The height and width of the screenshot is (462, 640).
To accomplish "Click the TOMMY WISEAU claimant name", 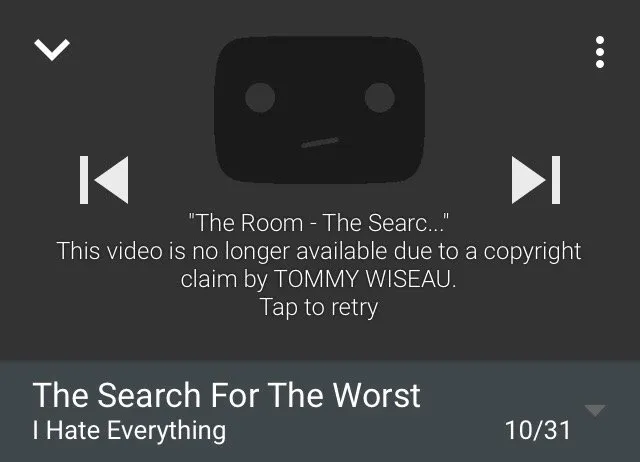I will tap(365, 279).
